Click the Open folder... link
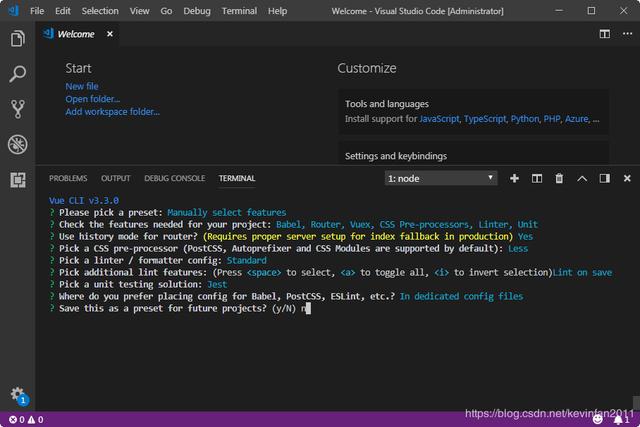The width and height of the screenshot is (640, 427). (x=93, y=99)
